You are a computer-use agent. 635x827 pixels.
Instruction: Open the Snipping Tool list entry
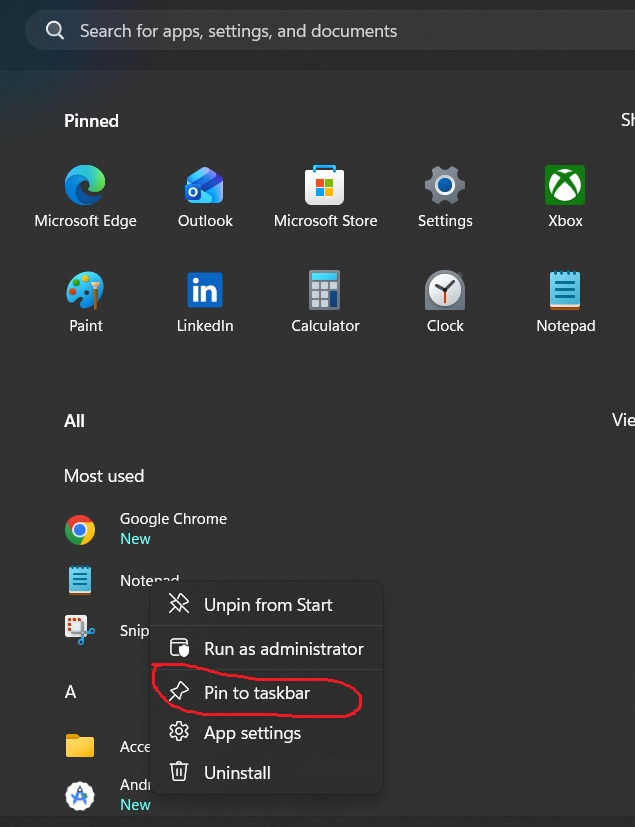pyautogui.click(x=107, y=630)
